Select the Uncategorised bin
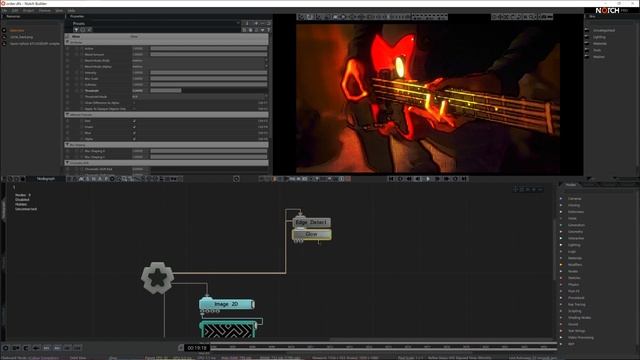Image resolution: width=640 pixels, height=360 pixels. [604, 30]
